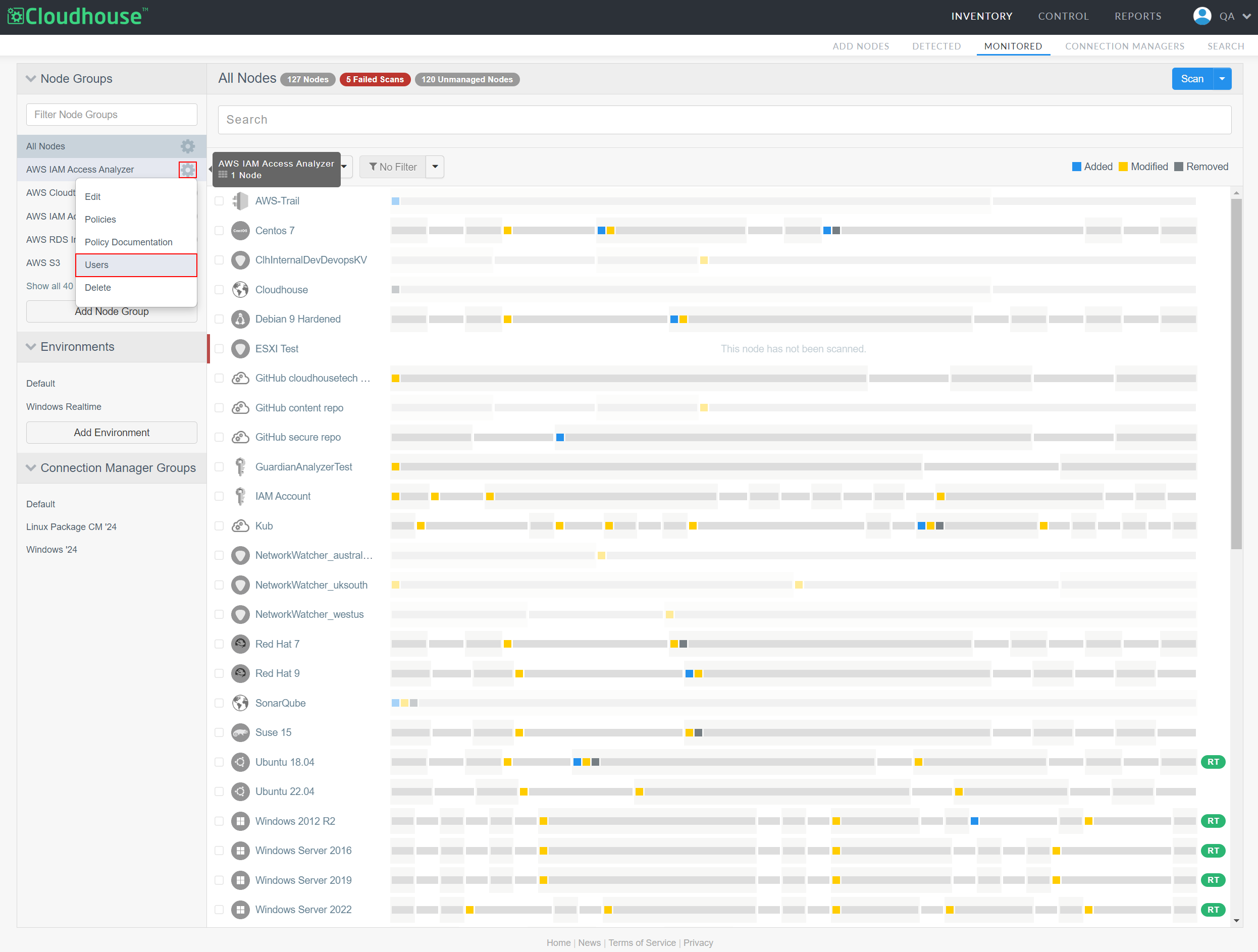Choose Edit from the group menu

pyautogui.click(x=136, y=197)
